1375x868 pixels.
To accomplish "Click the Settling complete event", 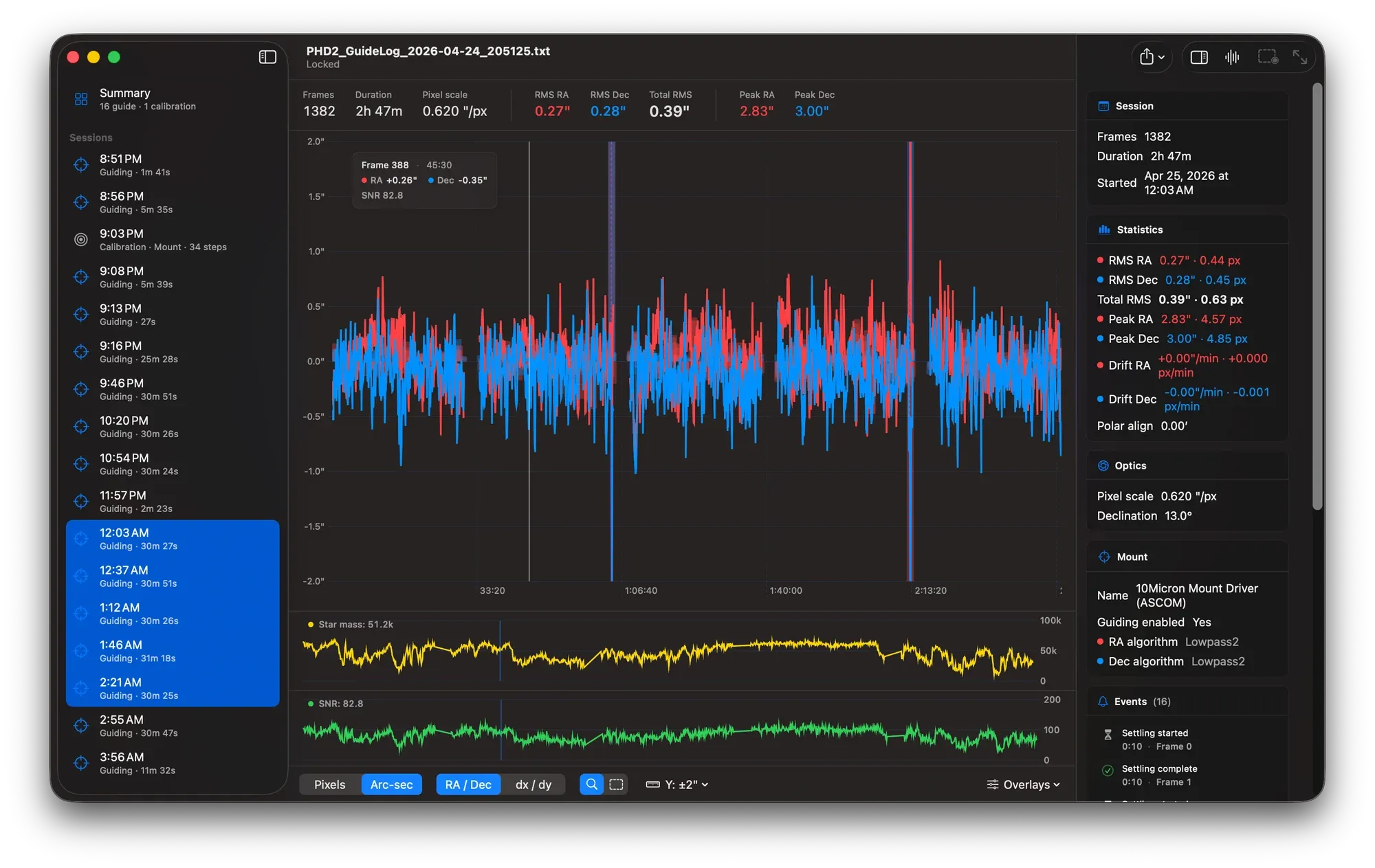I will click(1187, 775).
